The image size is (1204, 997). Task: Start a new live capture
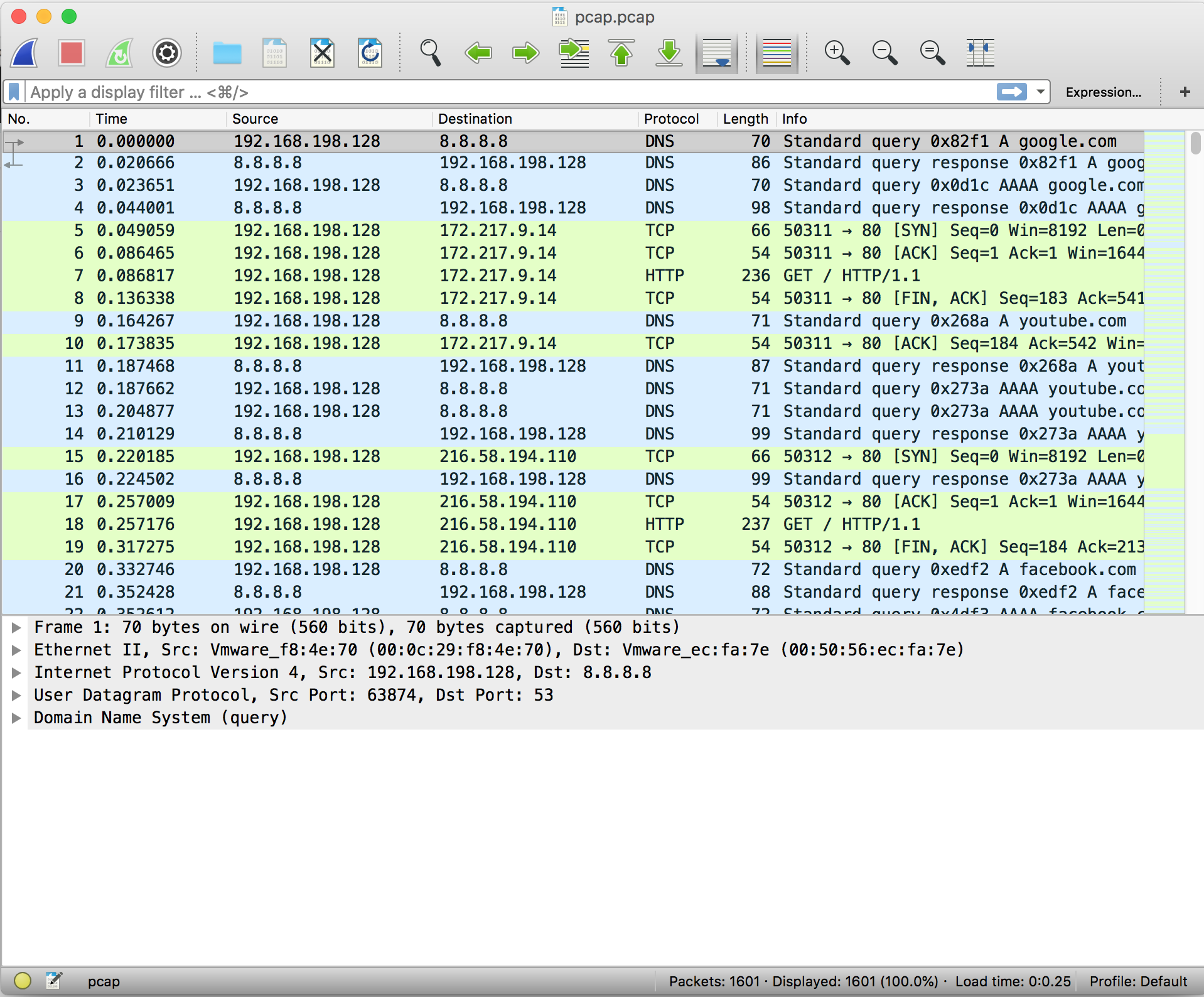point(23,53)
